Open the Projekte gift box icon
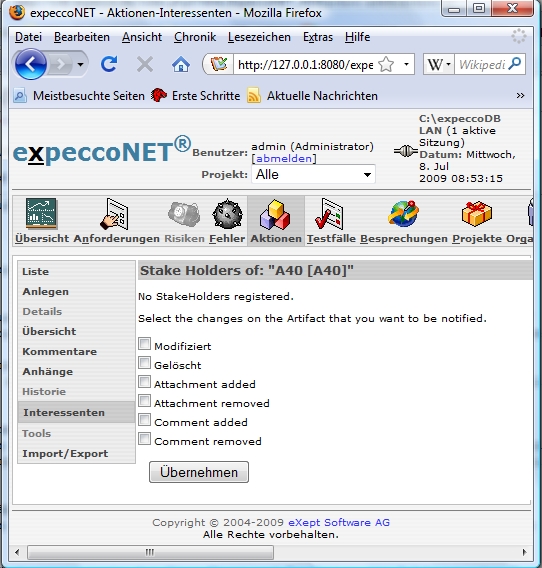 (476, 214)
